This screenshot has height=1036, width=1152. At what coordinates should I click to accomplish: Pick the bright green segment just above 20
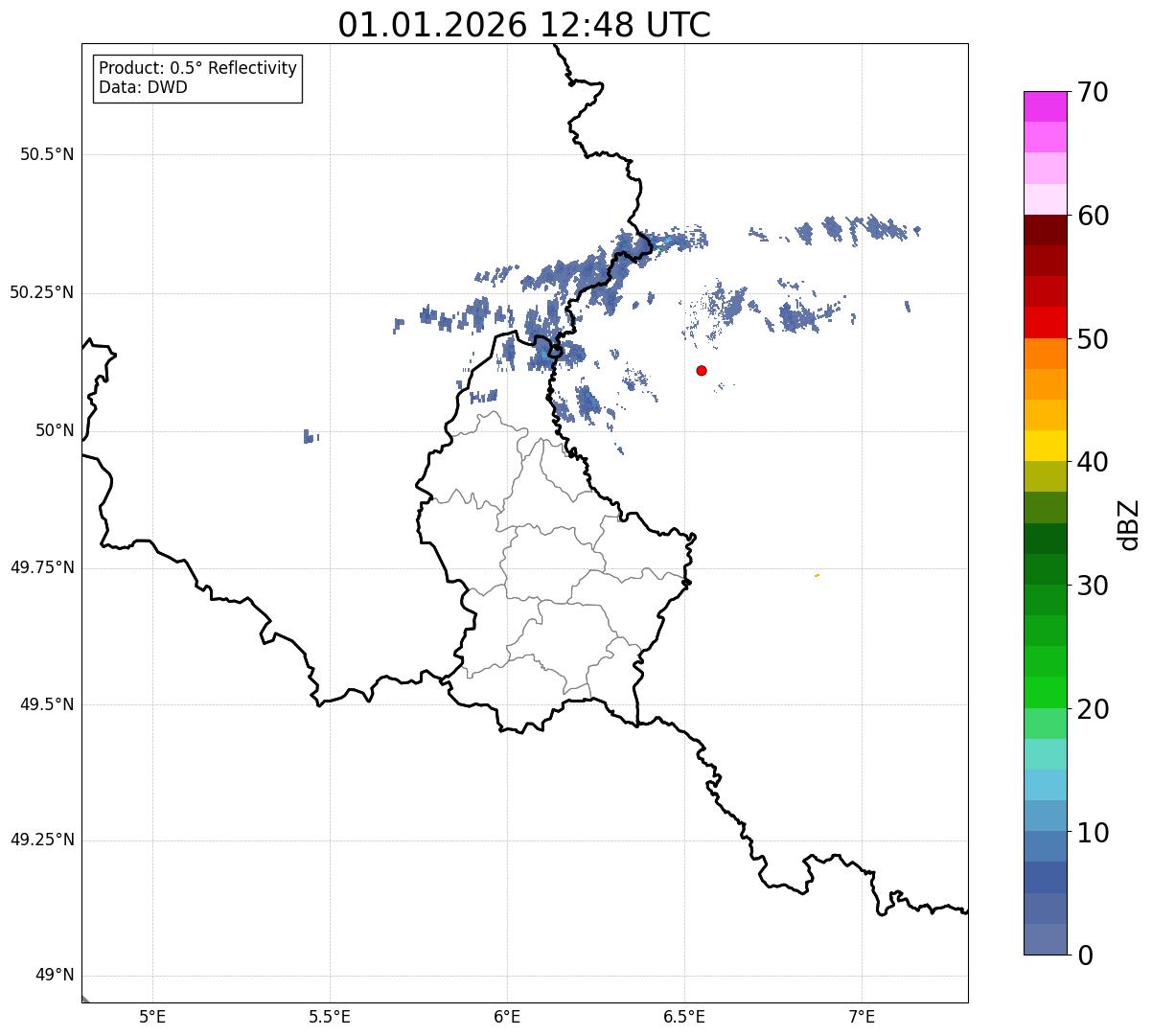click(x=1045, y=693)
